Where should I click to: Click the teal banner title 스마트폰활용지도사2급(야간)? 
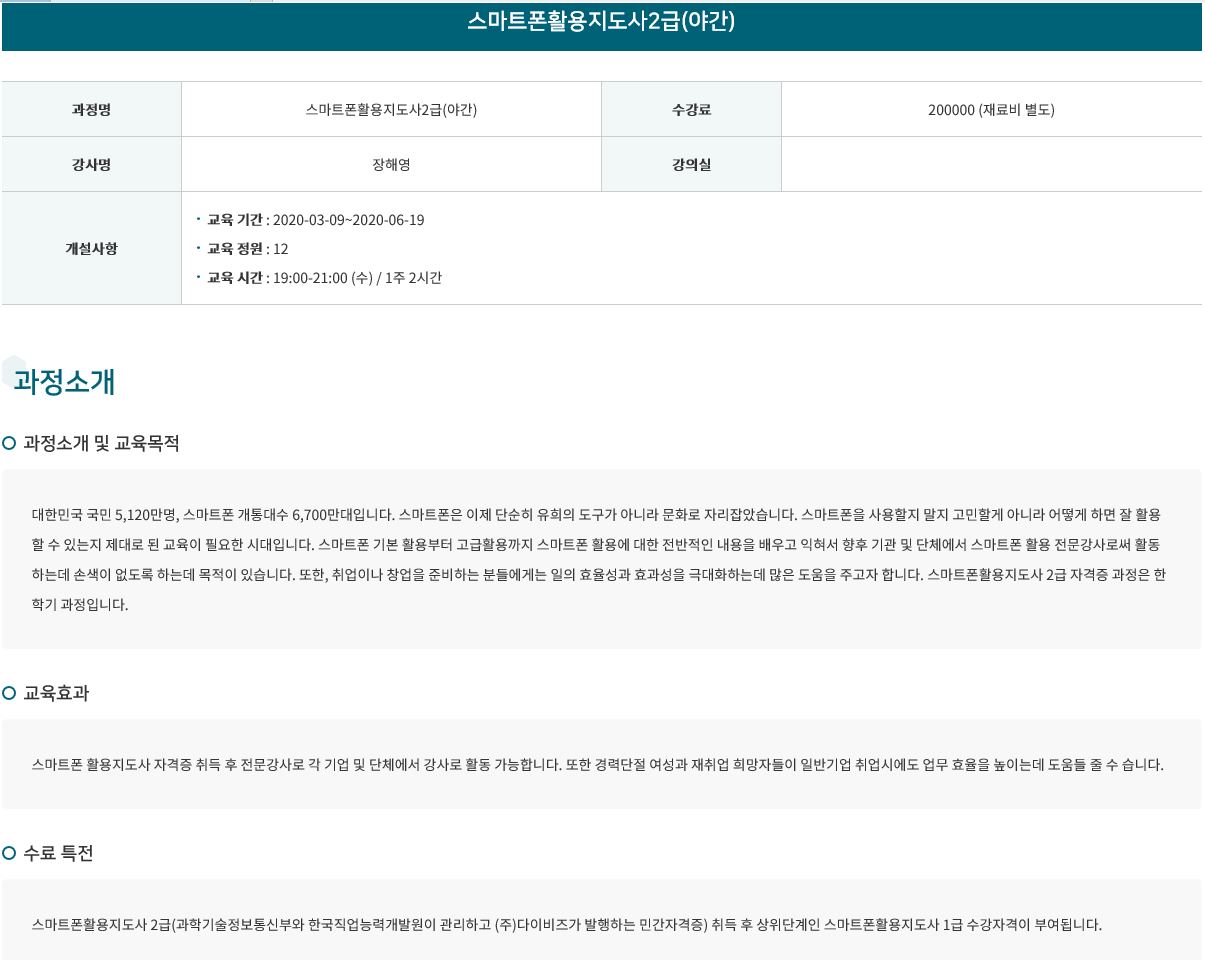pos(601,22)
